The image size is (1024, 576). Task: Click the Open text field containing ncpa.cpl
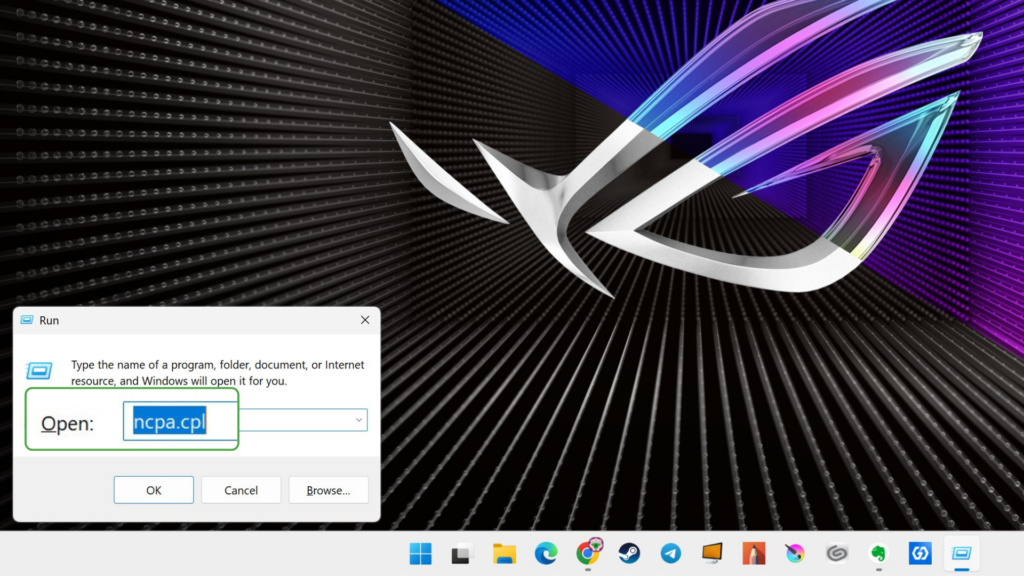tap(245, 421)
